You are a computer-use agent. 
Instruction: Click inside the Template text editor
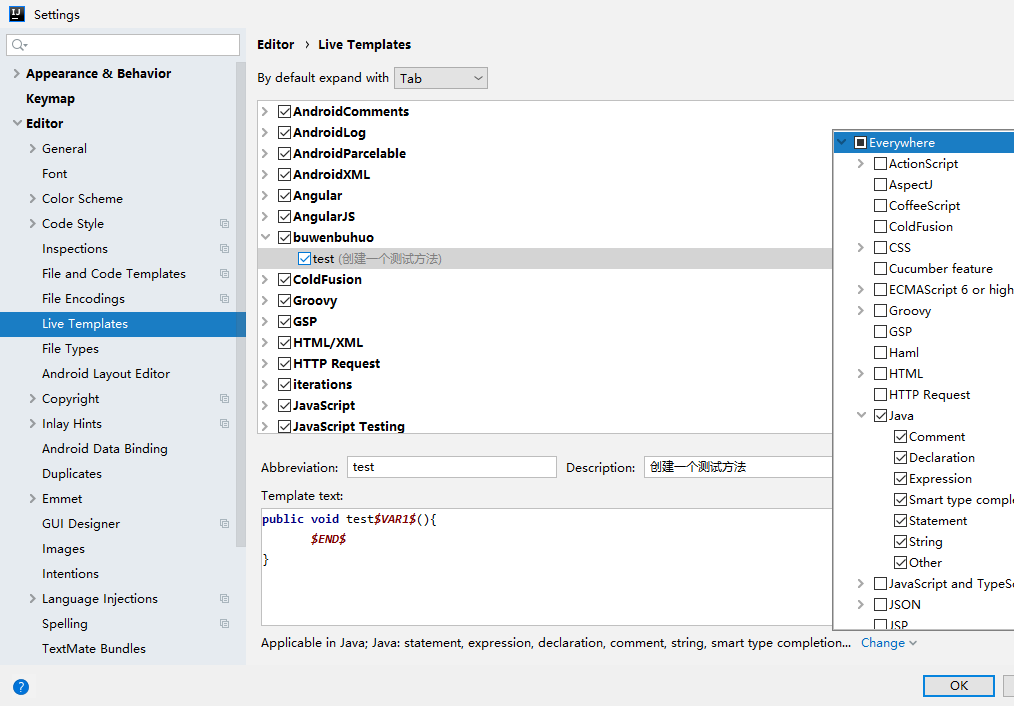[x=546, y=566]
